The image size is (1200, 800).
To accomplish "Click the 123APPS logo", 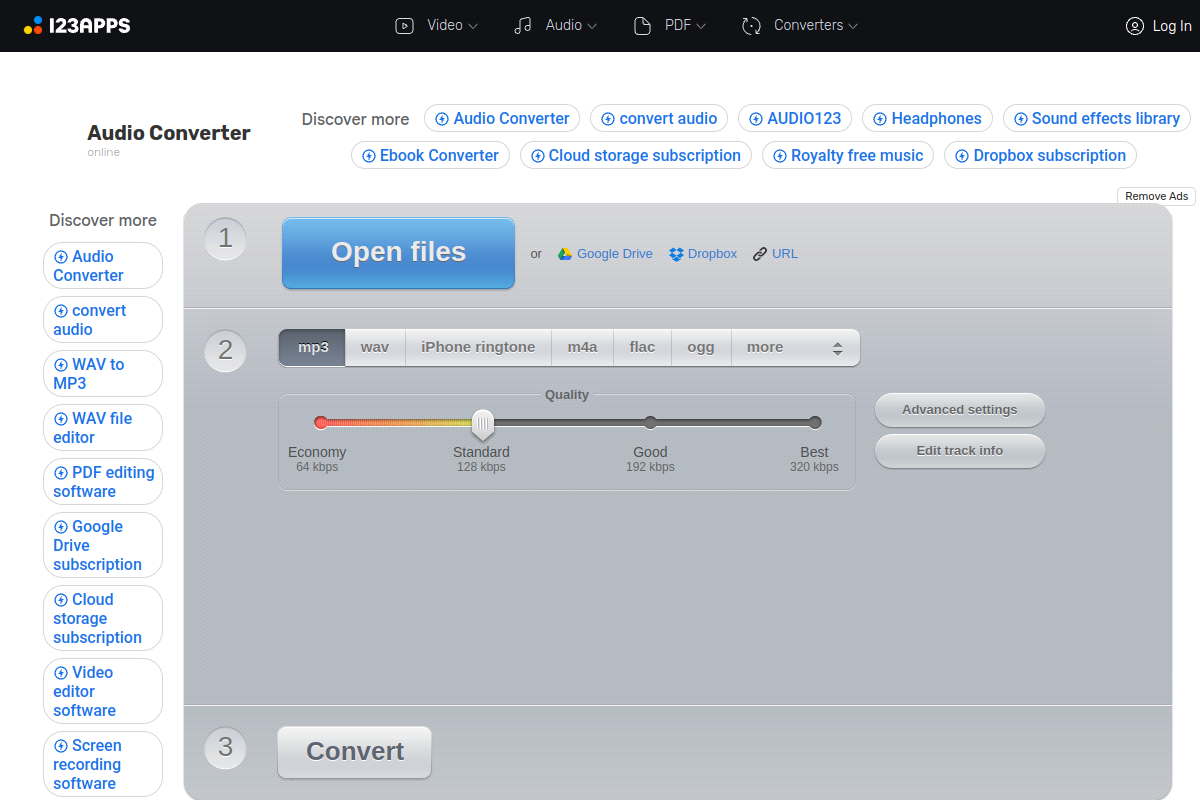I will click(x=76, y=25).
